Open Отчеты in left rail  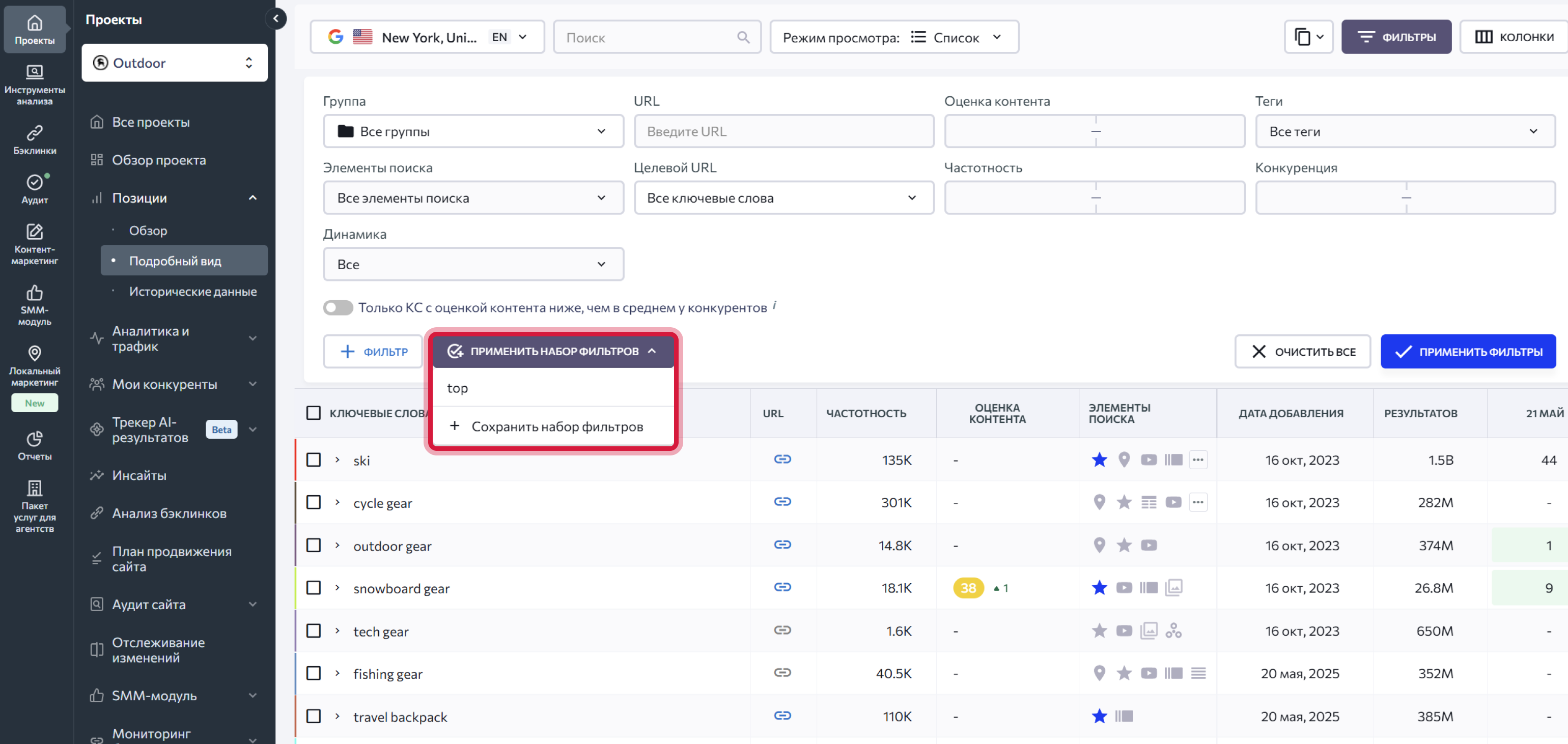35,445
